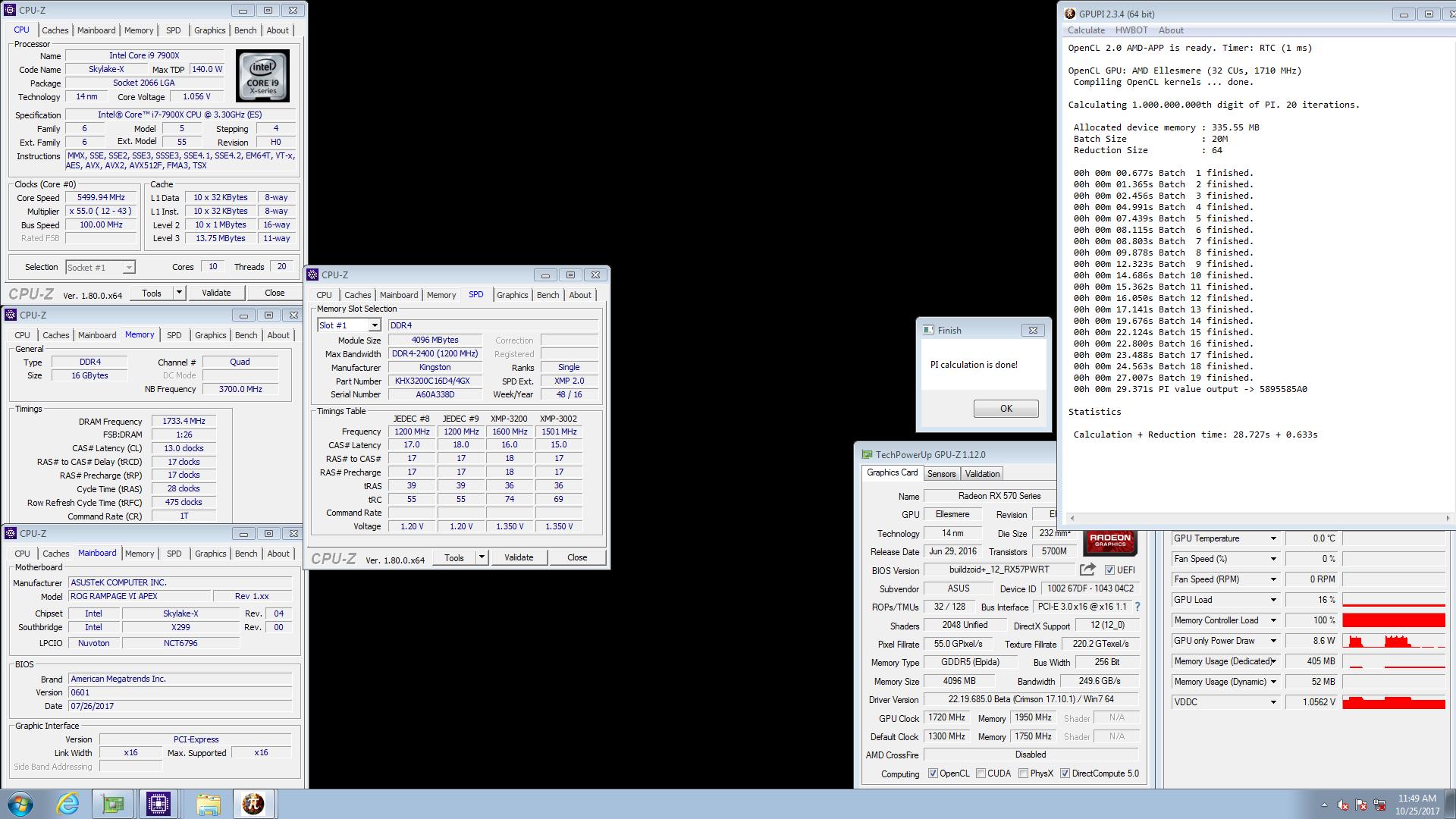The image size is (1456, 819).
Task: Click the GPUPI horizontal scrollbar track
Action: pos(1258,518)
